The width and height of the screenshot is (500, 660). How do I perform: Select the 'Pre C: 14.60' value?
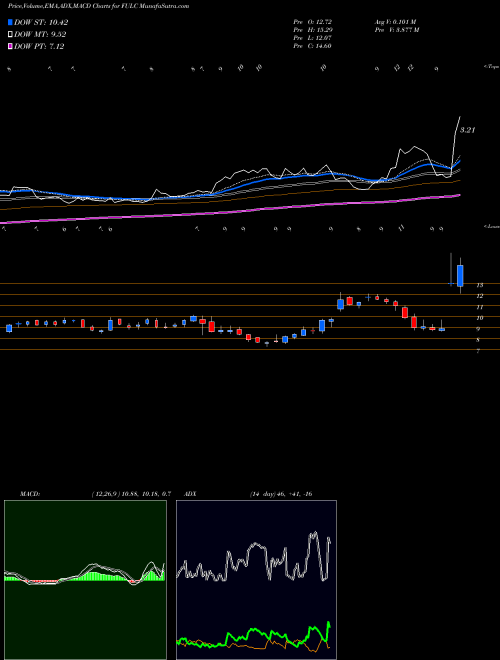(313, 46)
